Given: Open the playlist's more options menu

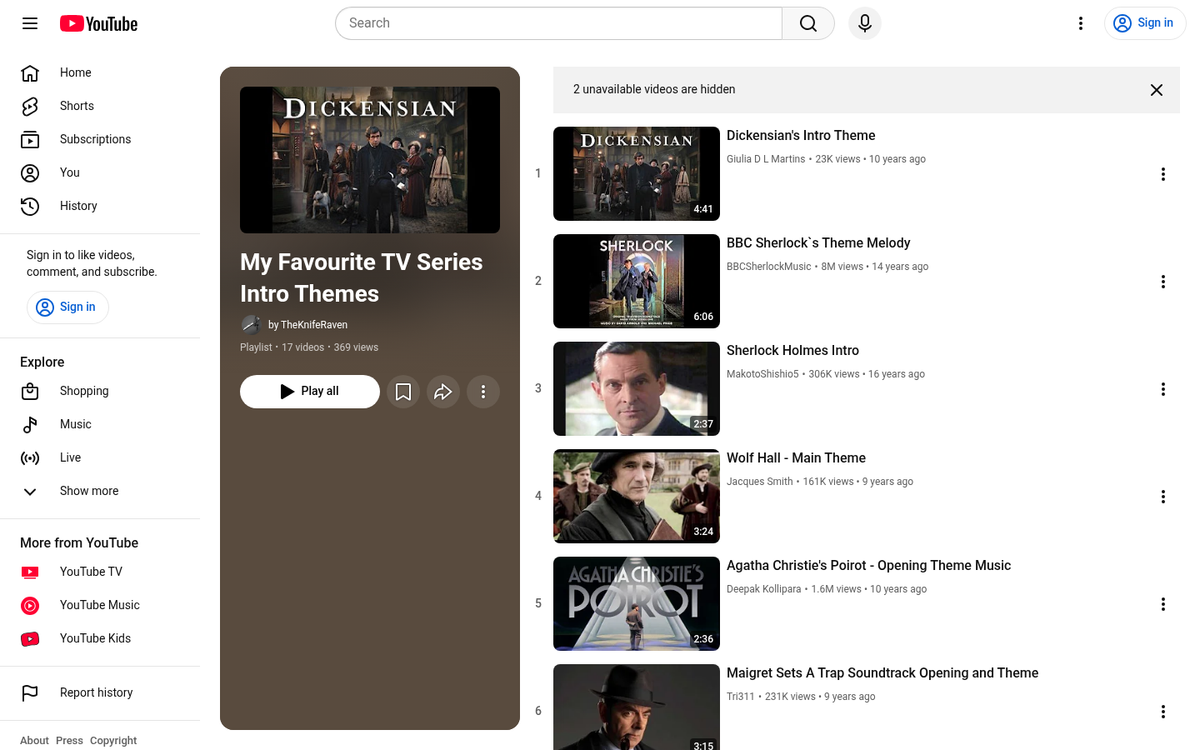Looking at the screenshot, I should click(483, 392).
